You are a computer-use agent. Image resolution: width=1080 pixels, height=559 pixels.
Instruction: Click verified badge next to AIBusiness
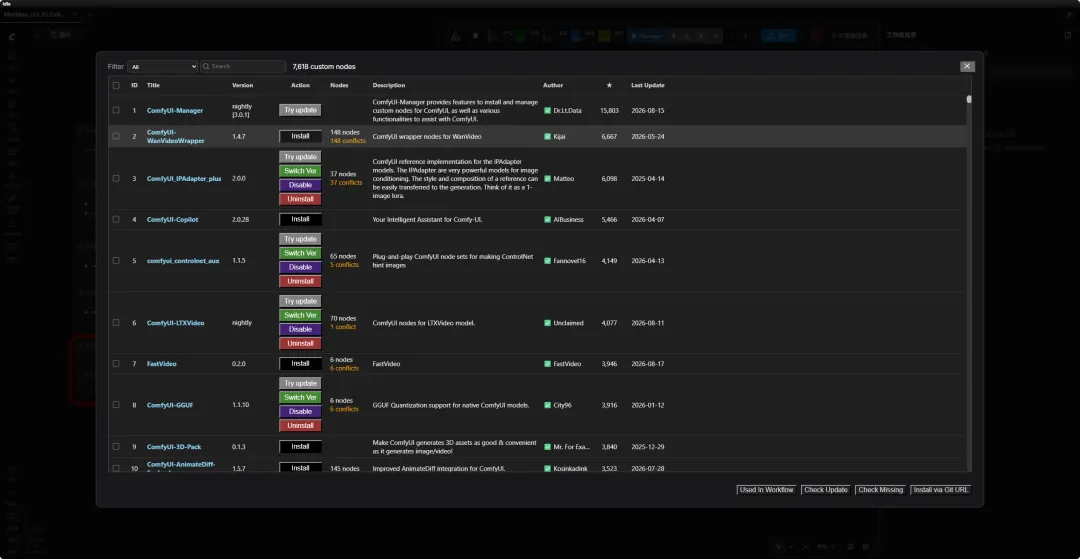pyautogui.click(x=548, y=220)
